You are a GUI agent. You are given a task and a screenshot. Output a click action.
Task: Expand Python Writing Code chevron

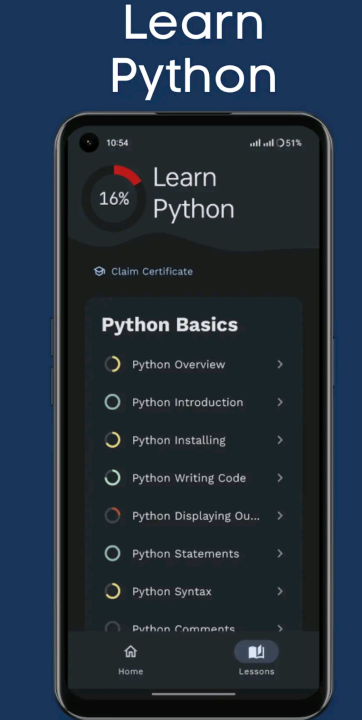coord(280,478)
